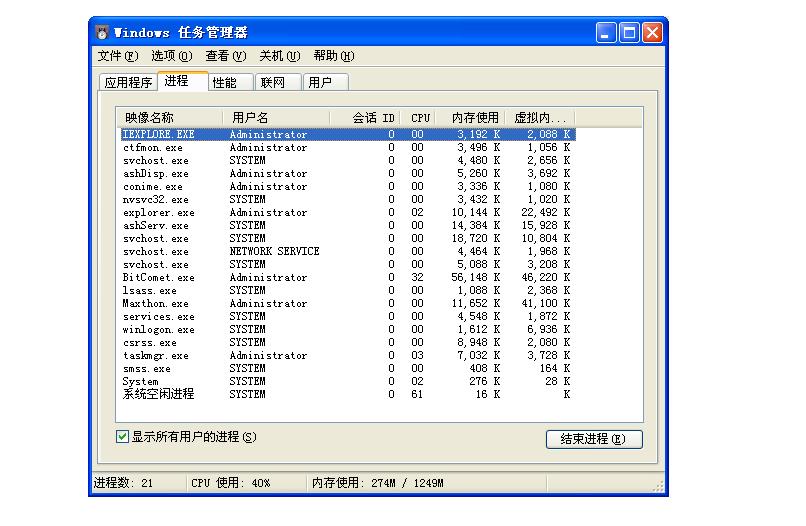Toggle 显示所有用户的进程 checkbox
This screenshot has height=526, width=806.
[x=122, y=437]
